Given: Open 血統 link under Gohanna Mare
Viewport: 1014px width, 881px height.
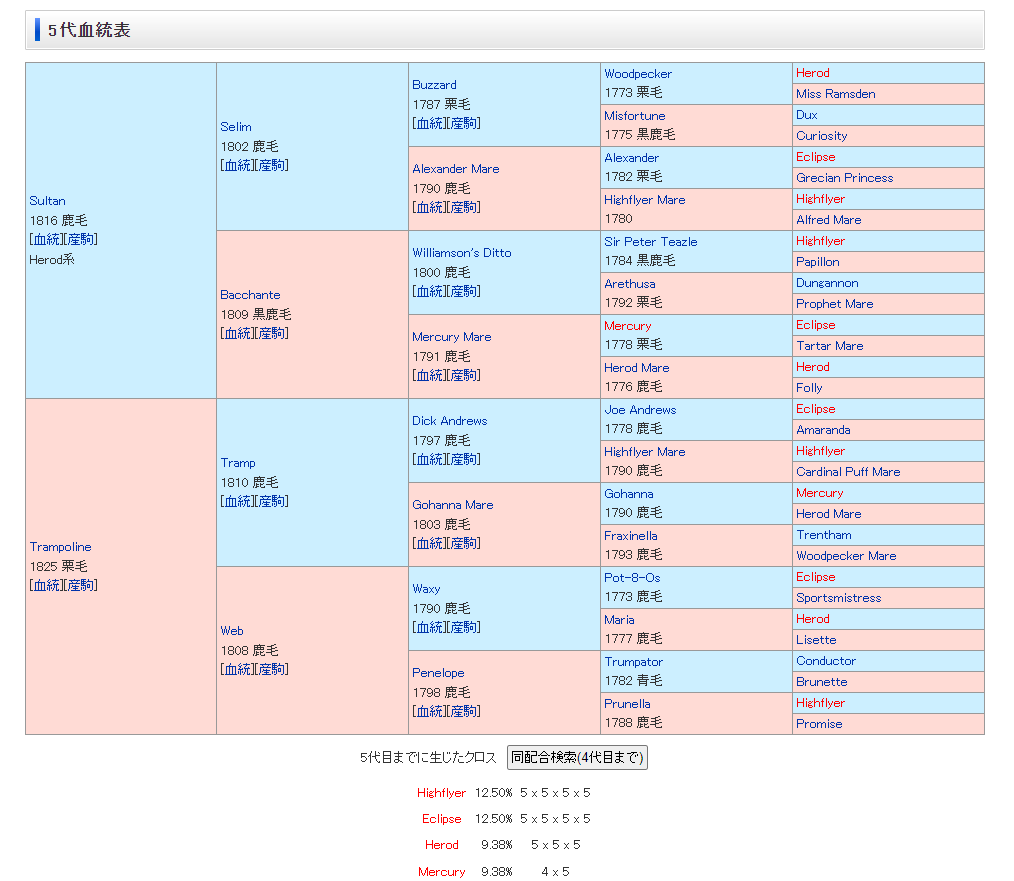Looking at the screenshot, I should [x=429, y=543].
